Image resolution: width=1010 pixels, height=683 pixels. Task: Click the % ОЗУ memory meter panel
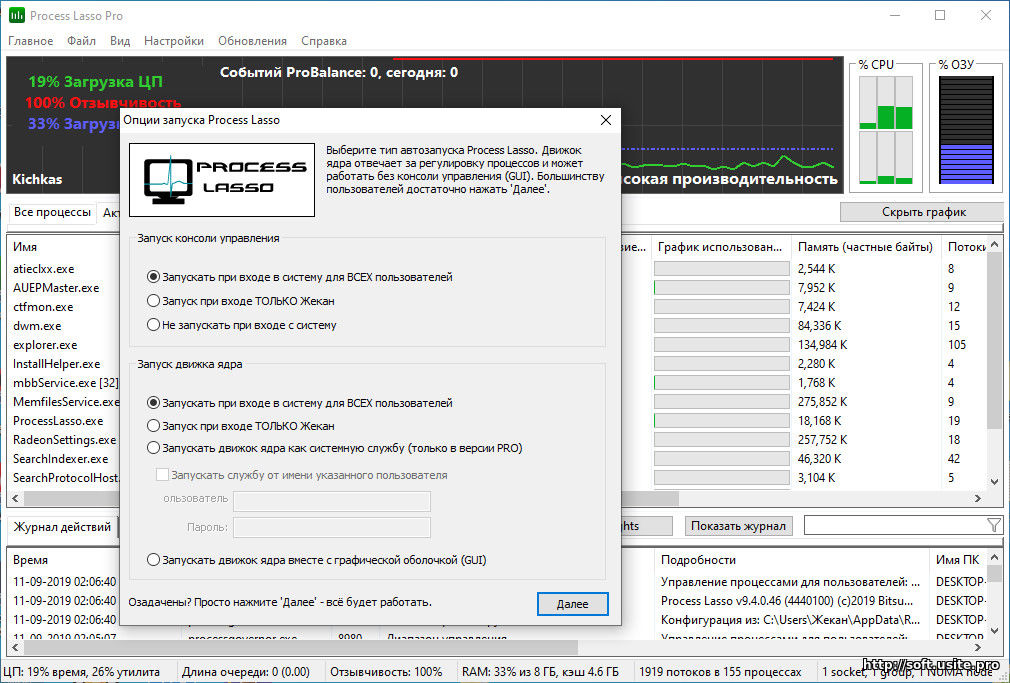click(x=966, y=130)
